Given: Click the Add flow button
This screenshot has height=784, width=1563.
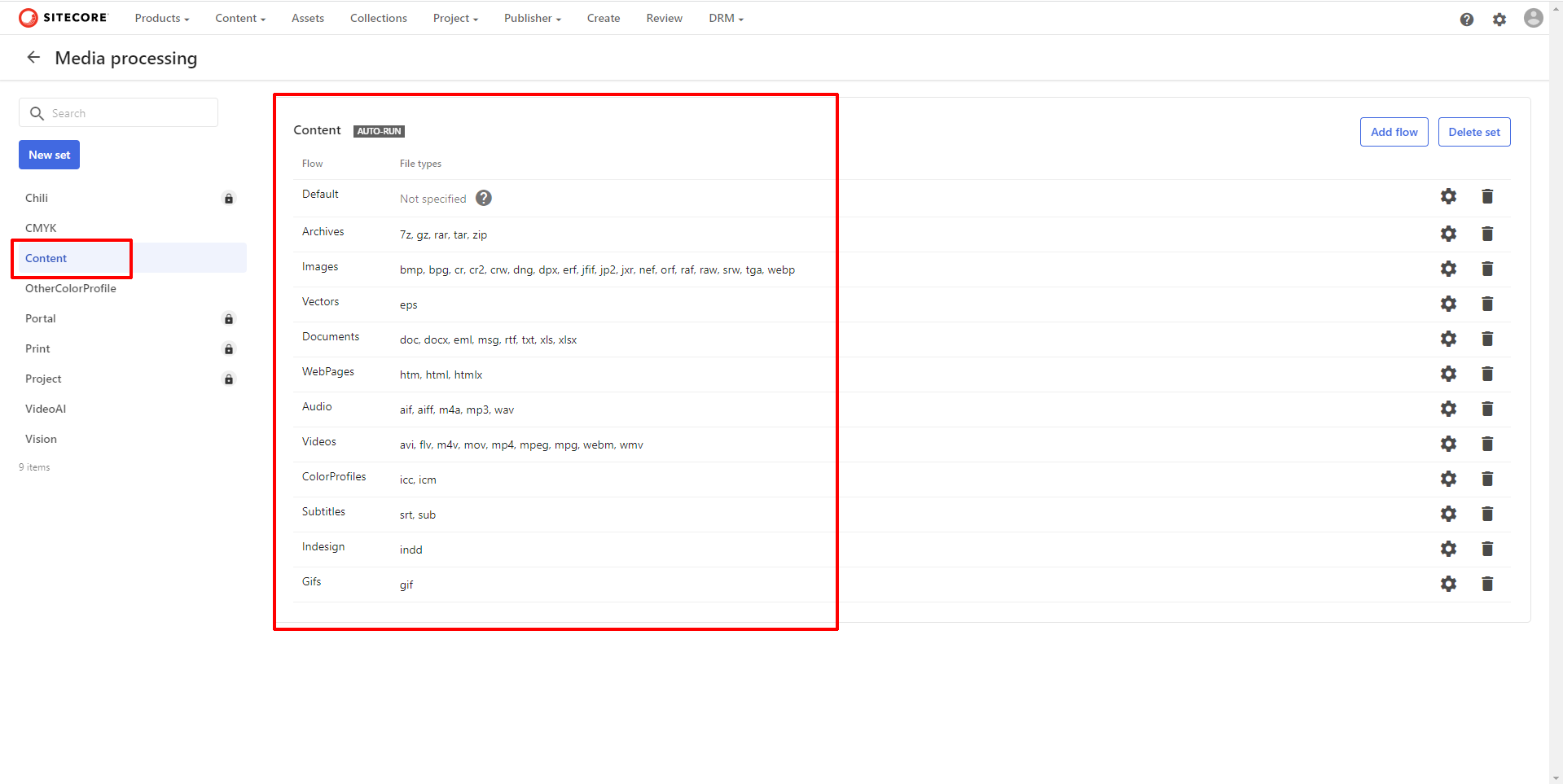Looking at the screenshot, I should click(x=1394, y=132).
